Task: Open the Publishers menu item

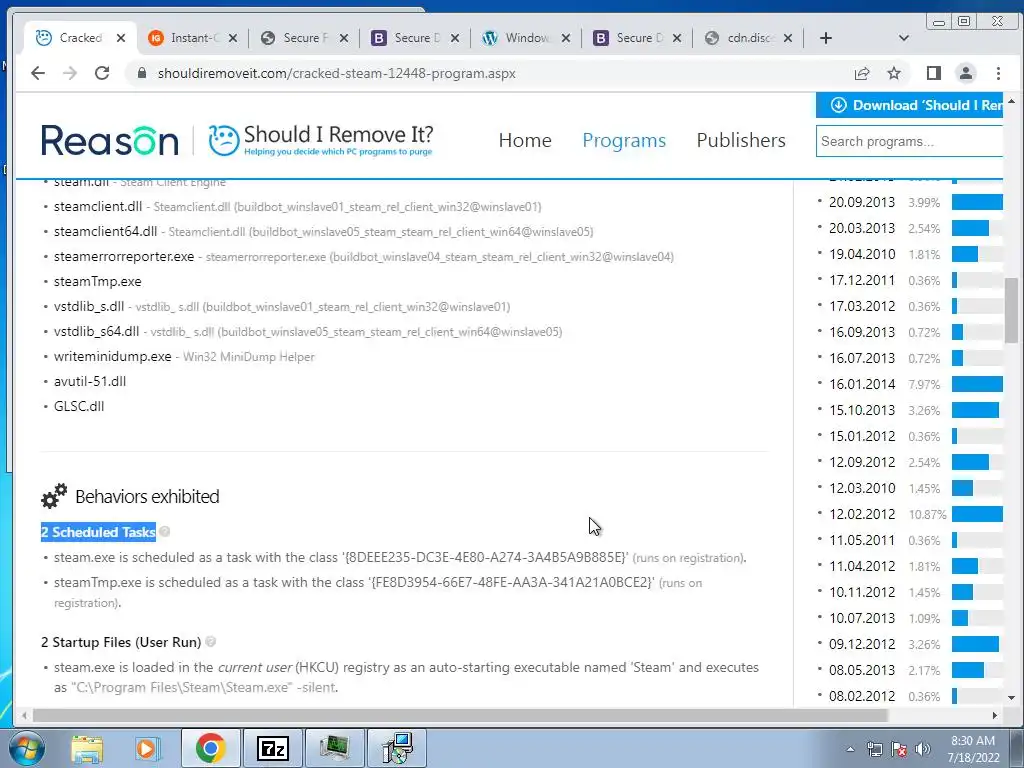Action: pyautogui.click(x=741, y=140)
